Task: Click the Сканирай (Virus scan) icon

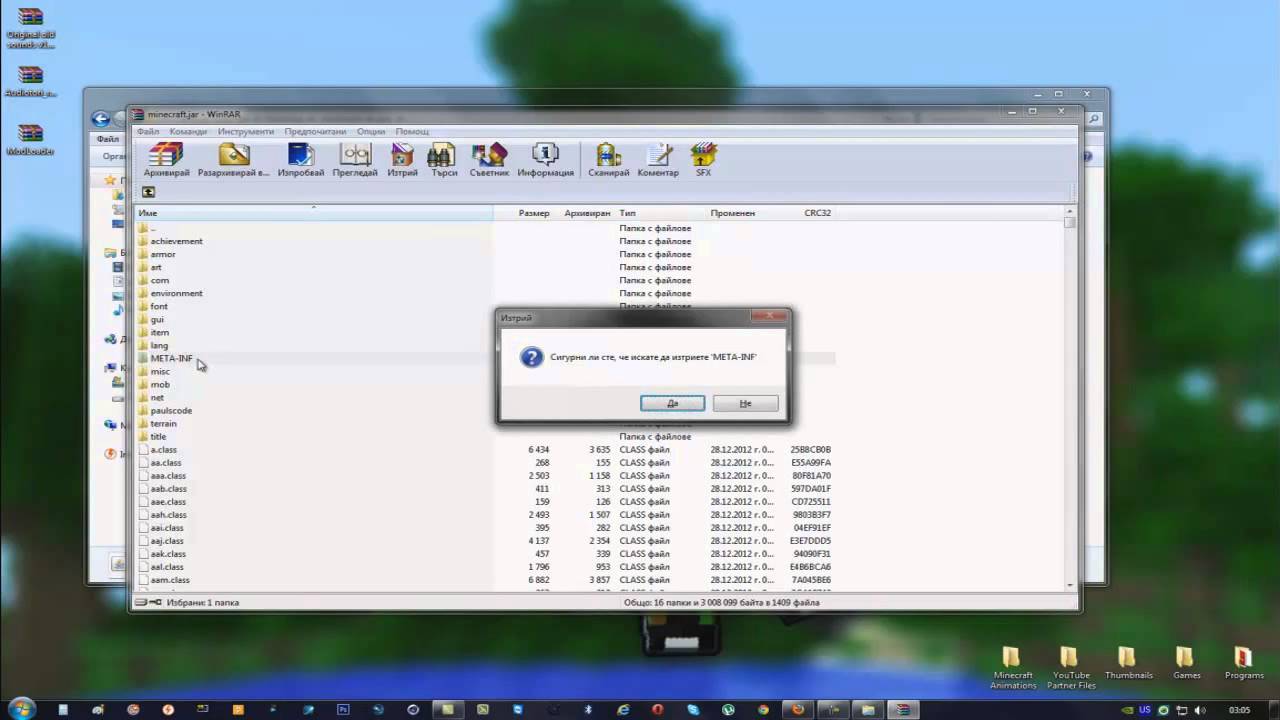Action: coord(608,160)
